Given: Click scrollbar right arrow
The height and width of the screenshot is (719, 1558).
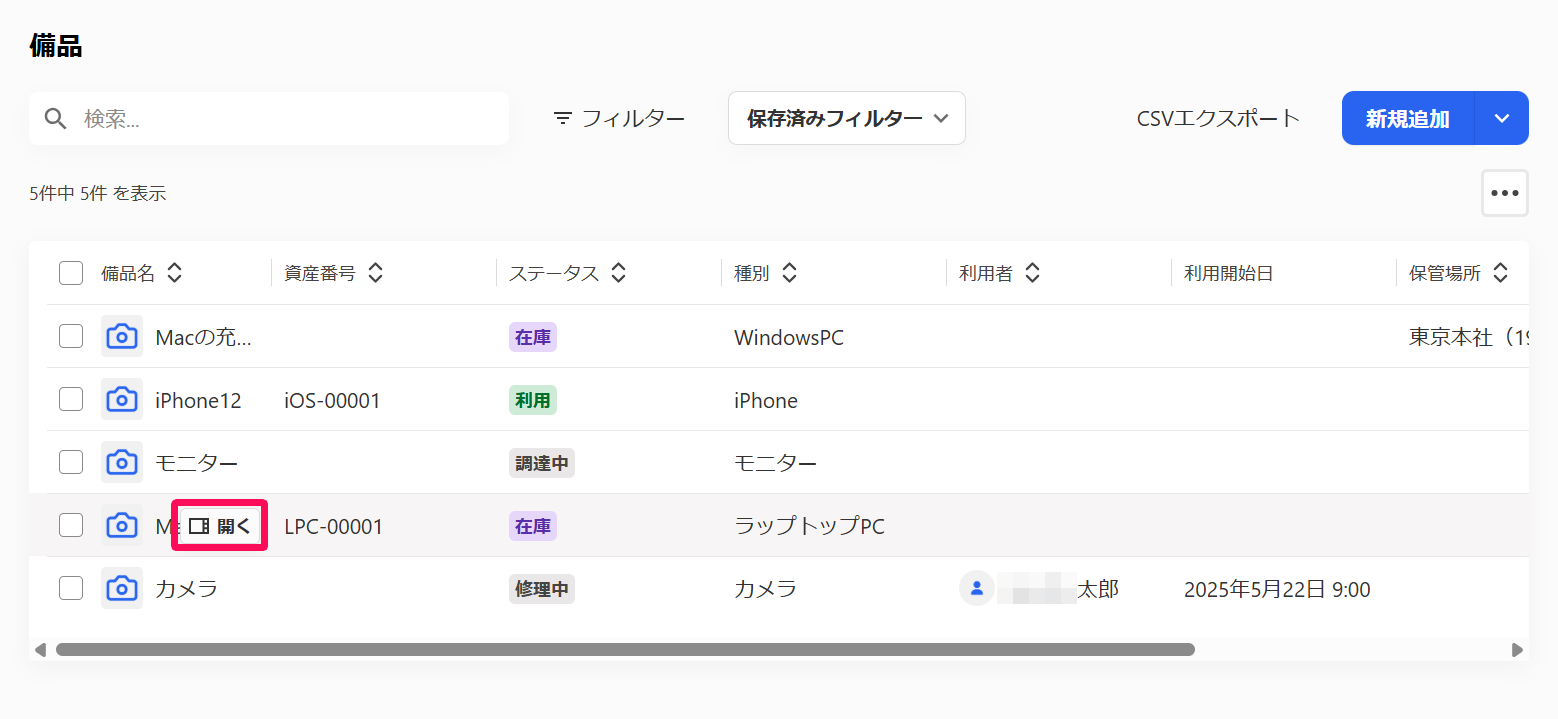Looking at the screenshot, I should pos(1517,650).
